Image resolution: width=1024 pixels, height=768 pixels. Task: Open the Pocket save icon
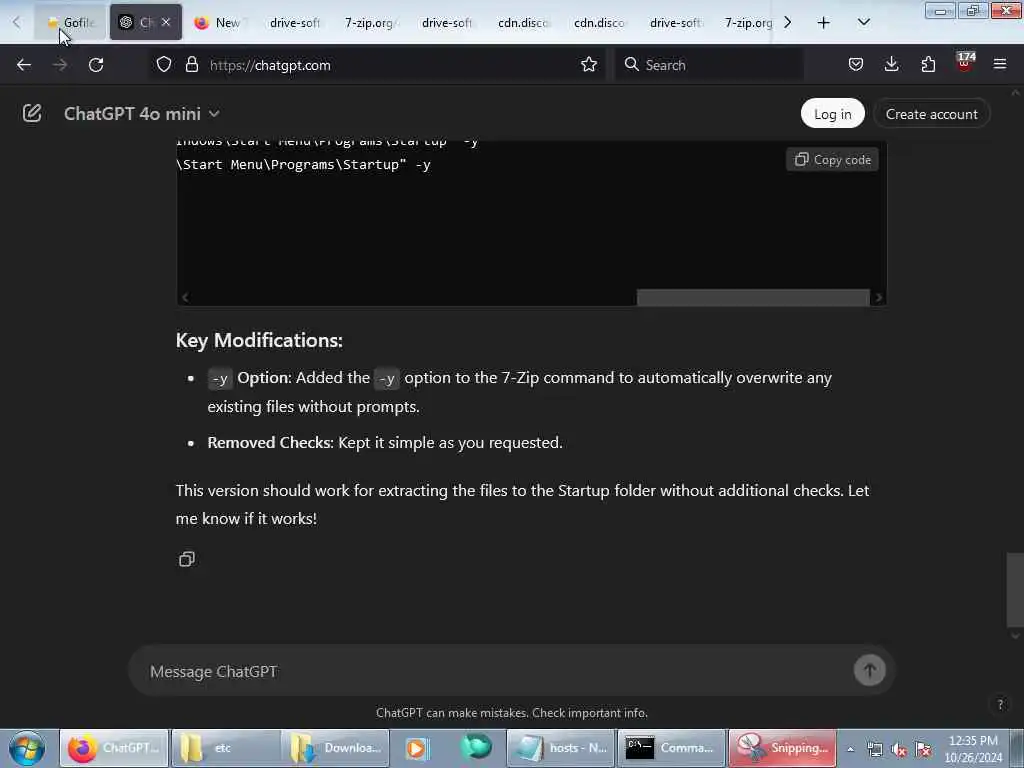pos(856,65)
